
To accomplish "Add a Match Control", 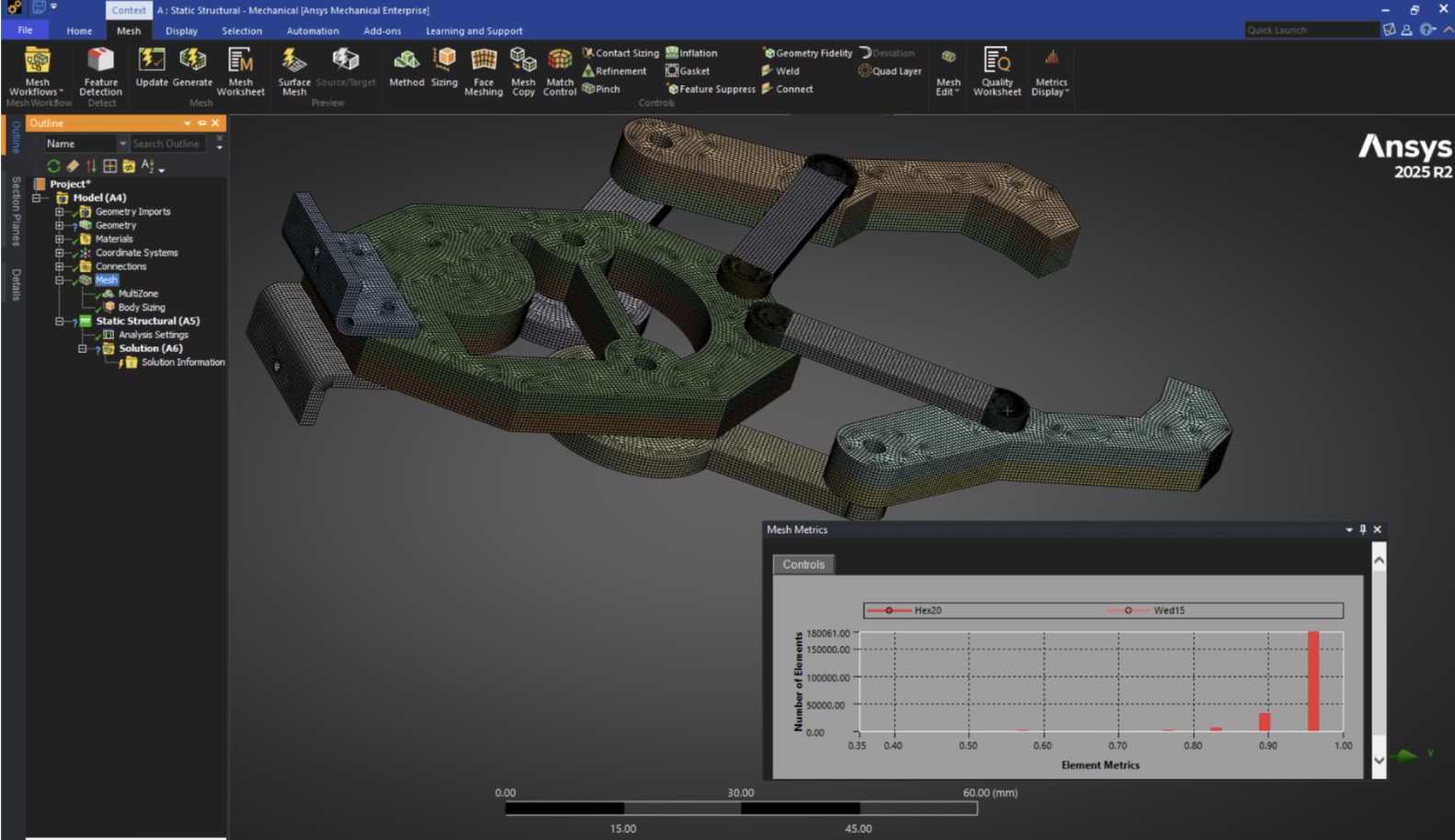I will (560, 72).
